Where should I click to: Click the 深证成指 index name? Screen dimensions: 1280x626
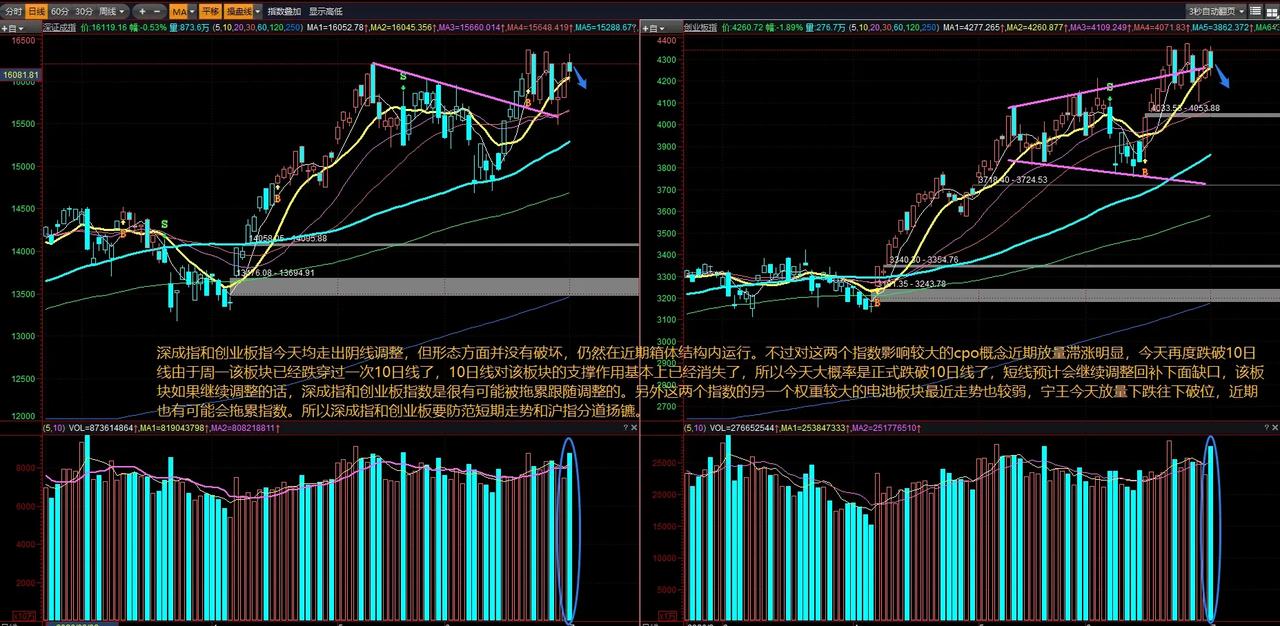point(59,27)
